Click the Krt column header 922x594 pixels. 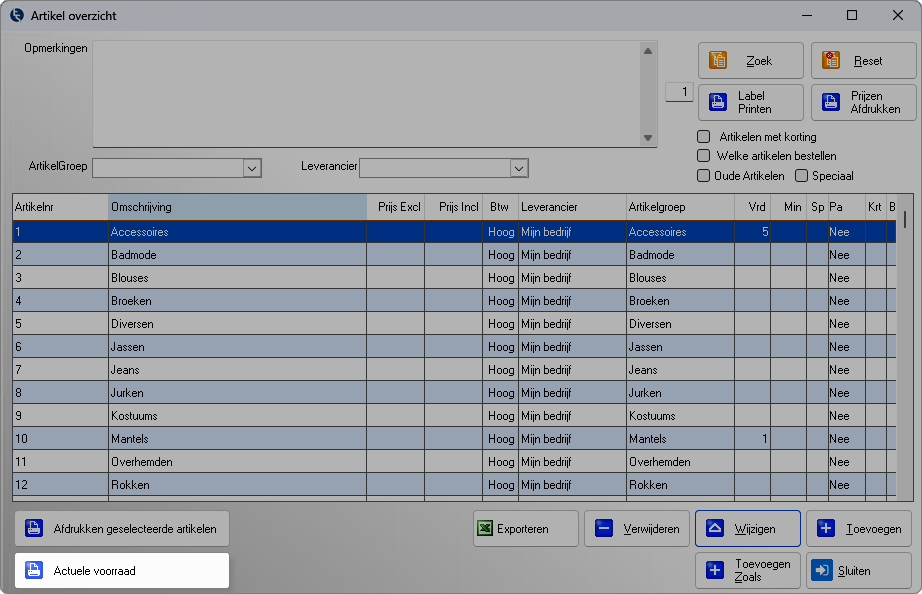(876, 207)
